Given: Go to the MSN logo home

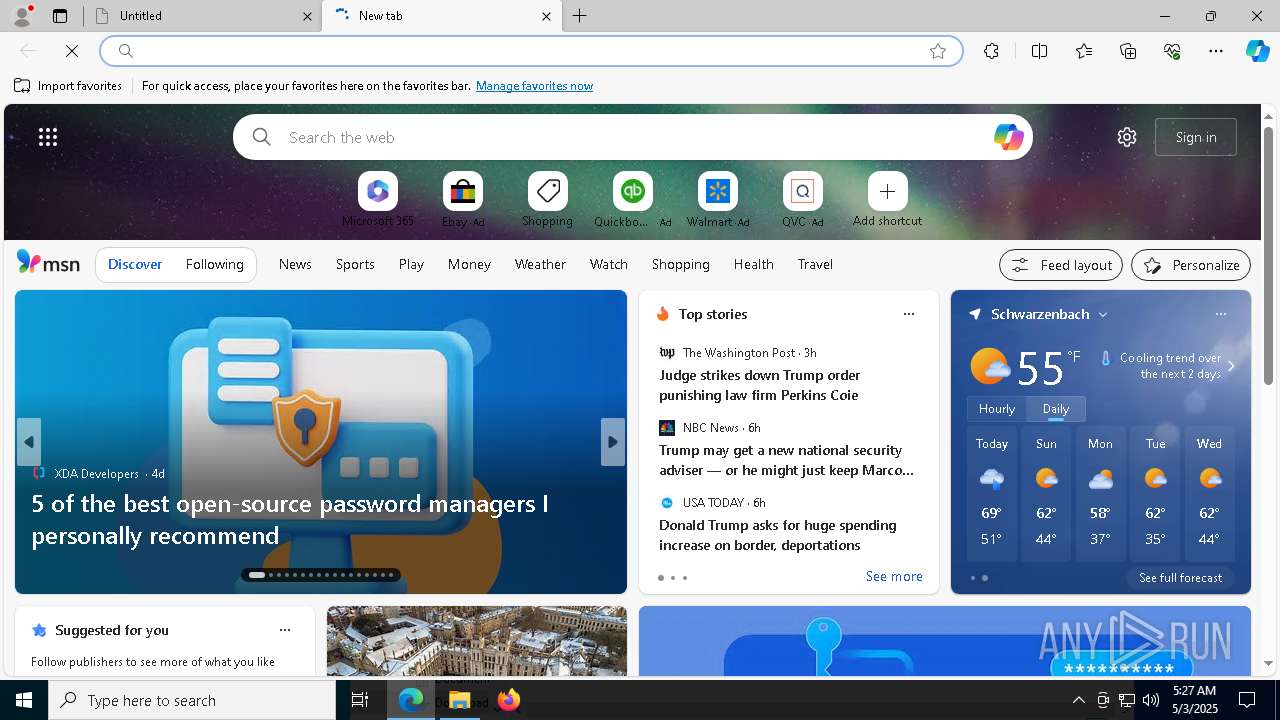Looking at the screenshot, I should click(x=48, y=263).
